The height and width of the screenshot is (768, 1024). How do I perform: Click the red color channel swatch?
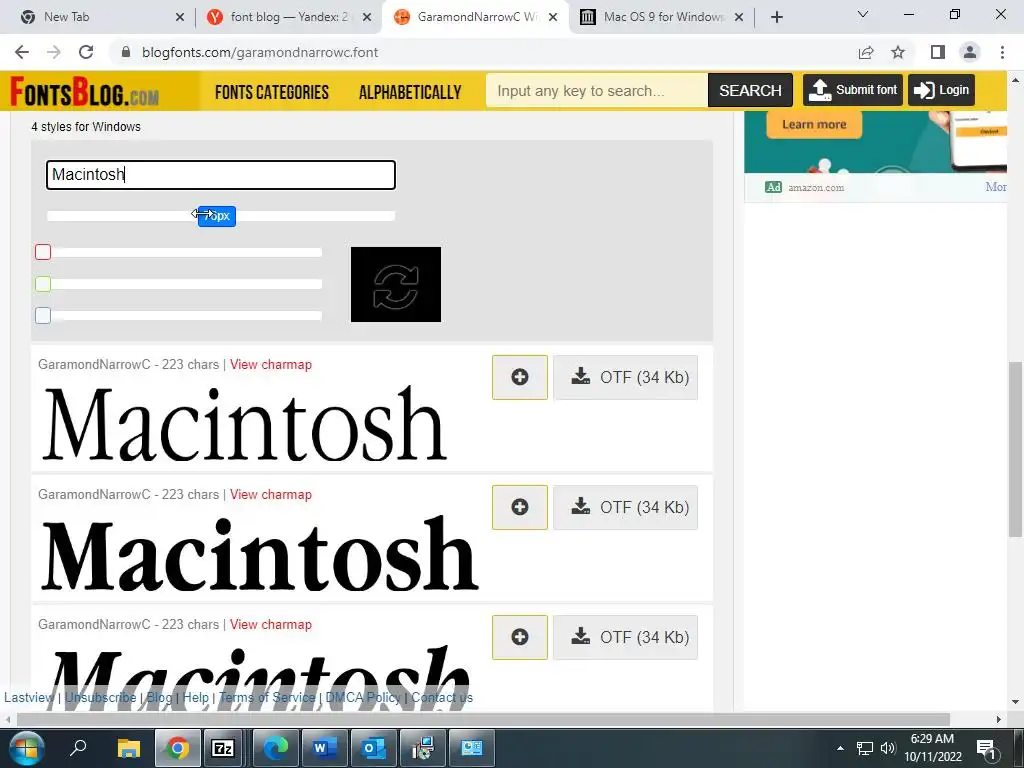pos(43,252)
